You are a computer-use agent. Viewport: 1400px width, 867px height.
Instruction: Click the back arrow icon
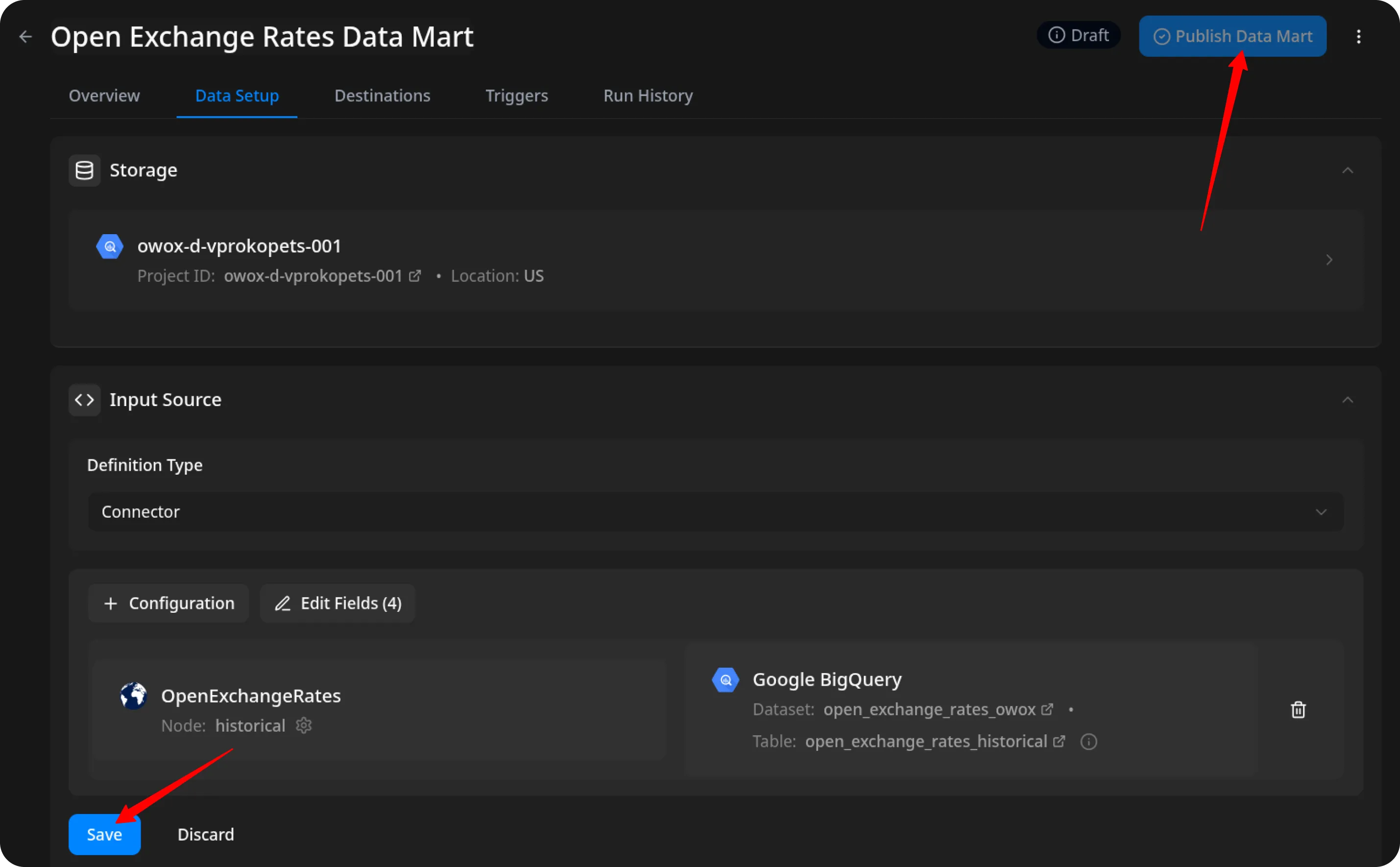[25, 37]
